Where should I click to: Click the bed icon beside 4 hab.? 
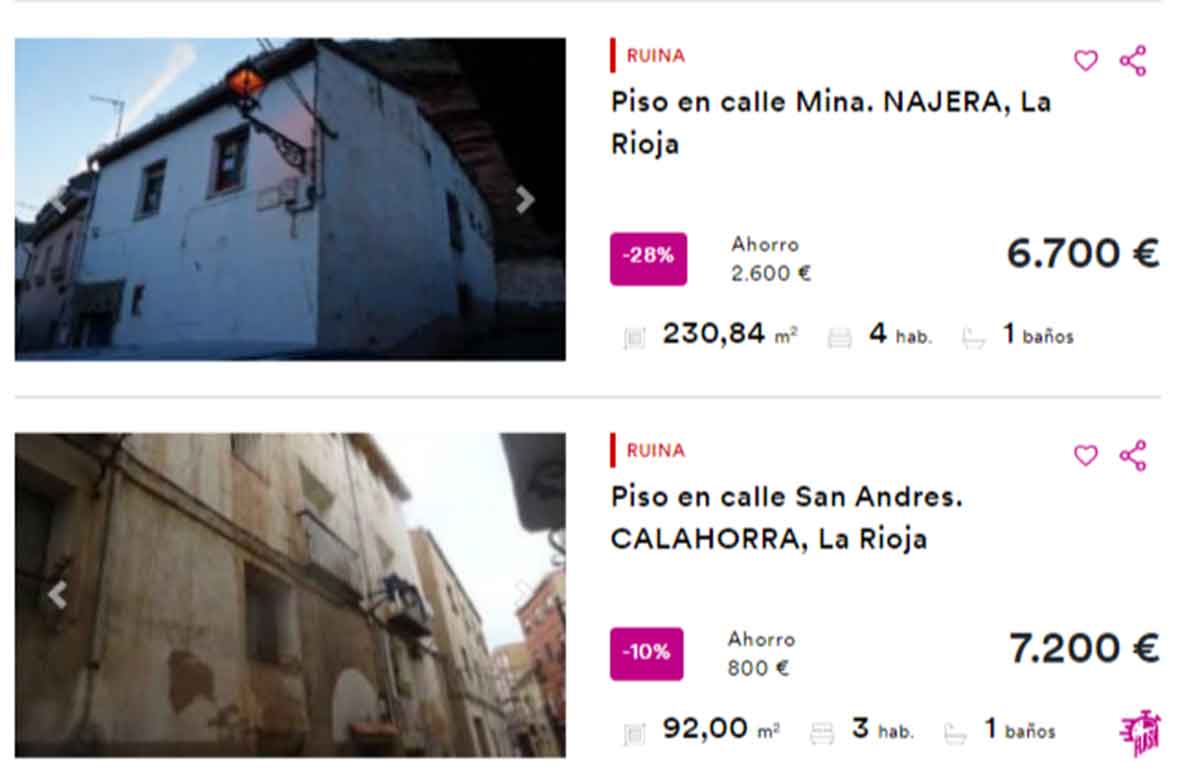click(840, 338)
